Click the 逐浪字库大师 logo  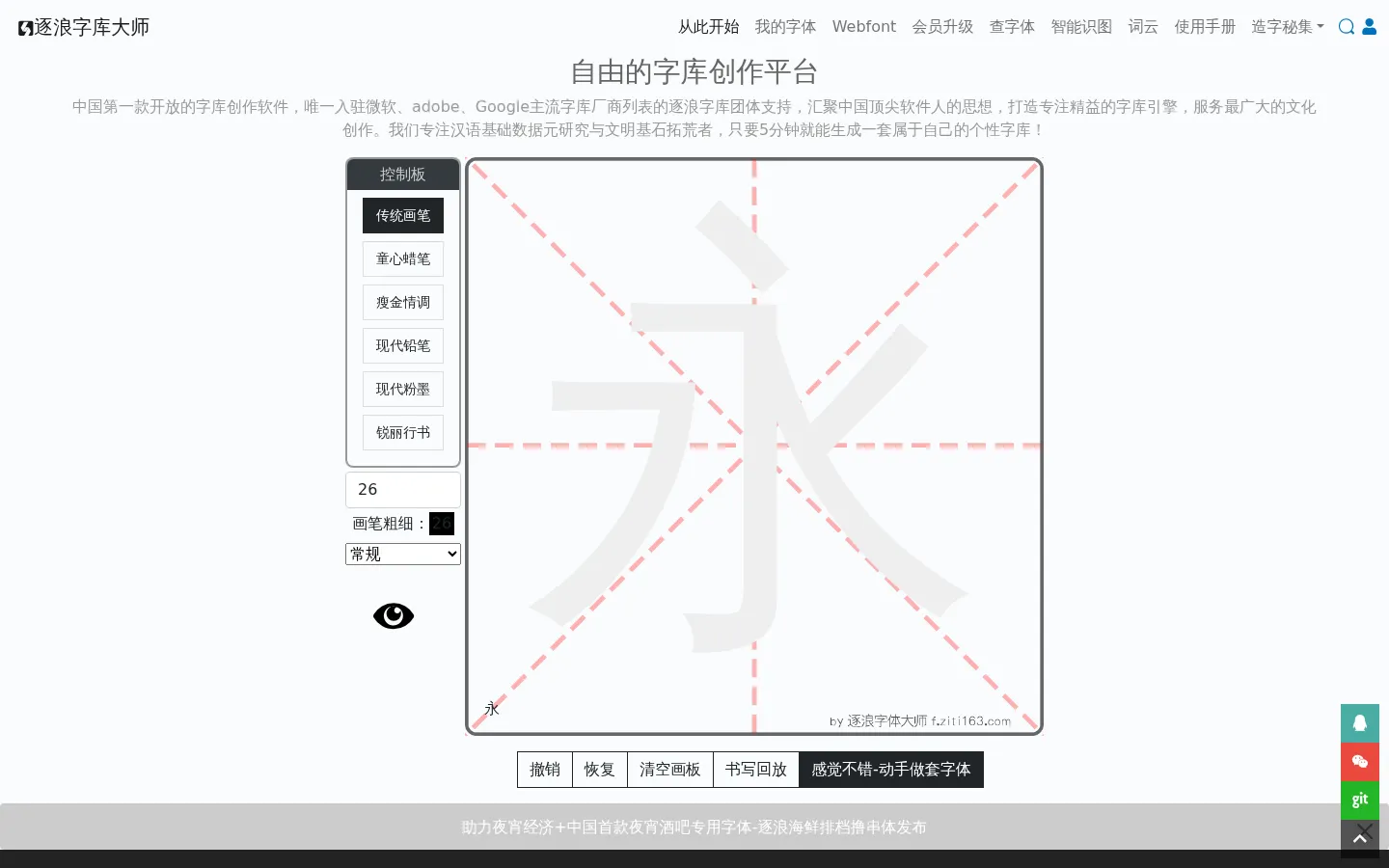(x=84, y=27)
